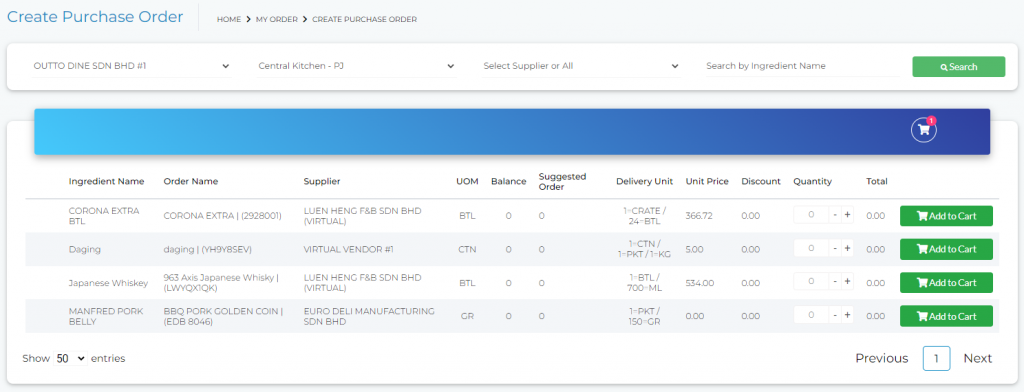This screenshot has height=392, width=1024.
Task: Select 'CORONA EXTRA | (2928001)' order name
Action: (223, 216)
